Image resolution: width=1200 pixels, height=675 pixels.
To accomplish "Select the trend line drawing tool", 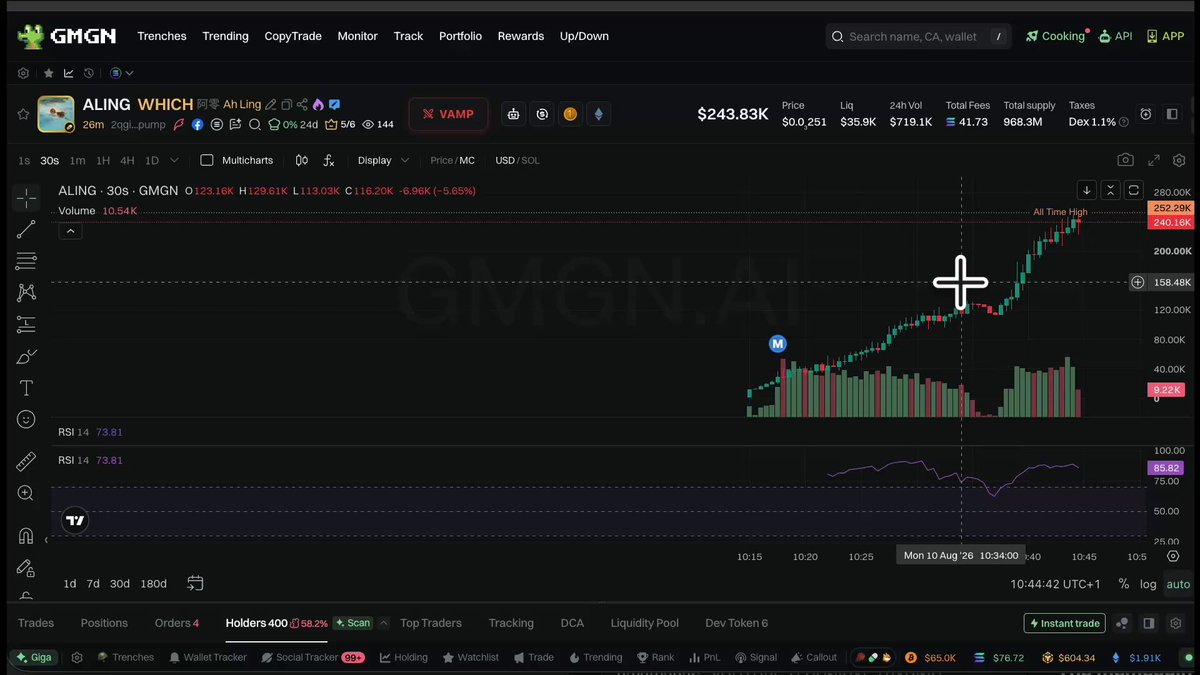I will (x=26, y=229).
